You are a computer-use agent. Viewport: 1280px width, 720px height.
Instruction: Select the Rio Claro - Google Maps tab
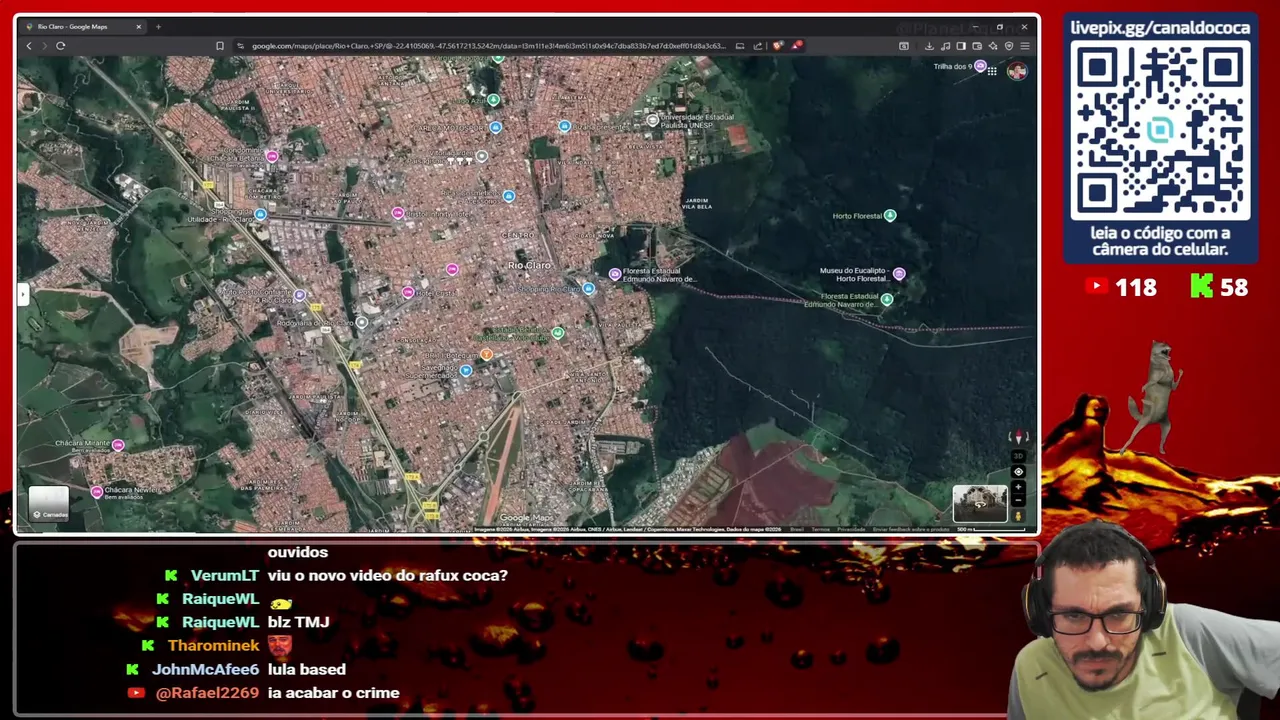[82, 27]
